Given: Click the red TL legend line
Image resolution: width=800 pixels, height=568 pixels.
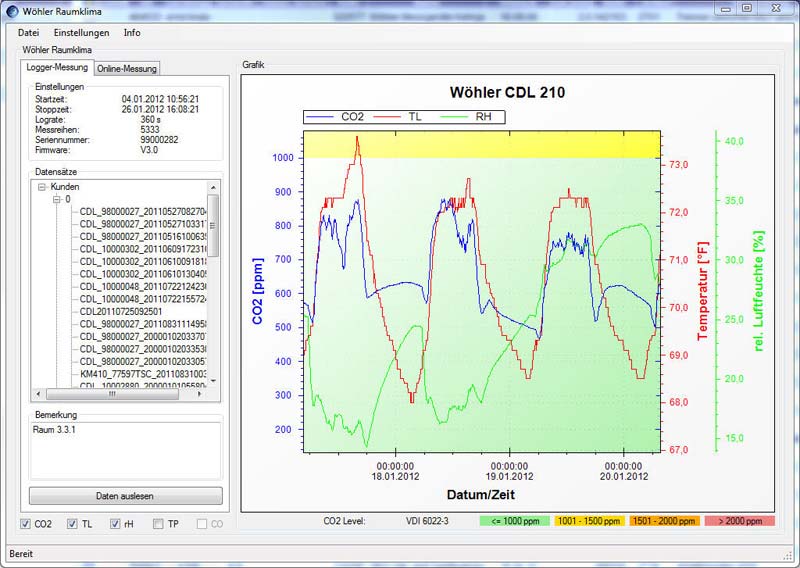Looking at the screenshot, I should pyautogui.click(x=388, y=117).
